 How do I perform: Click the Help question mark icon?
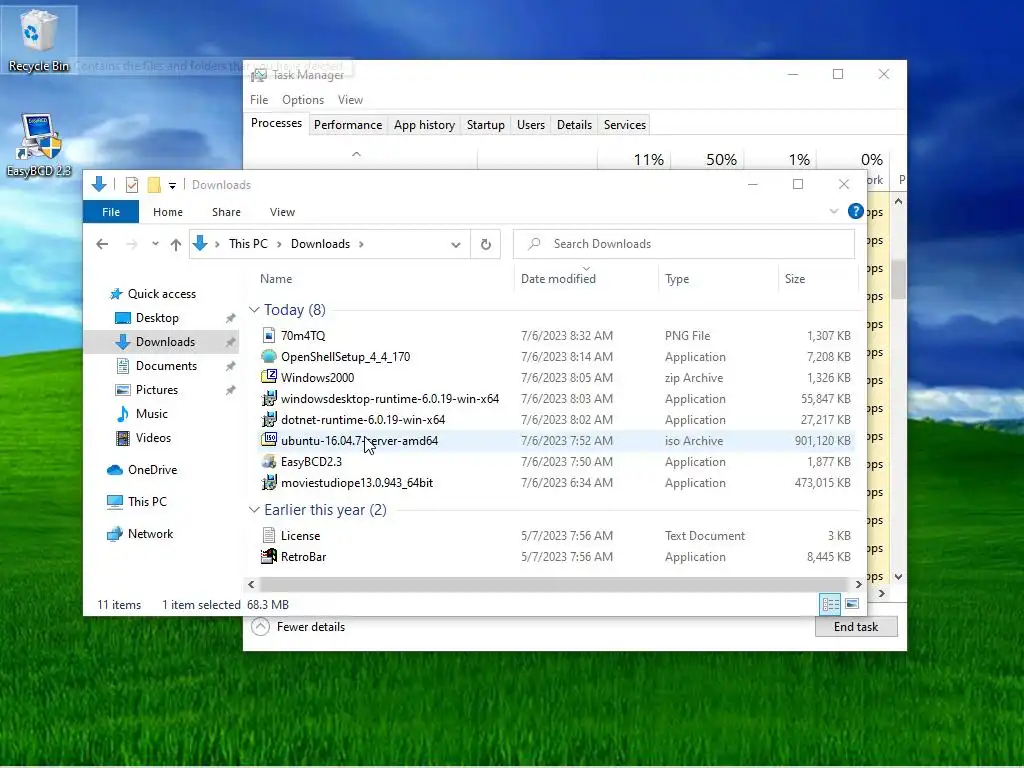[x=855, y=212]
